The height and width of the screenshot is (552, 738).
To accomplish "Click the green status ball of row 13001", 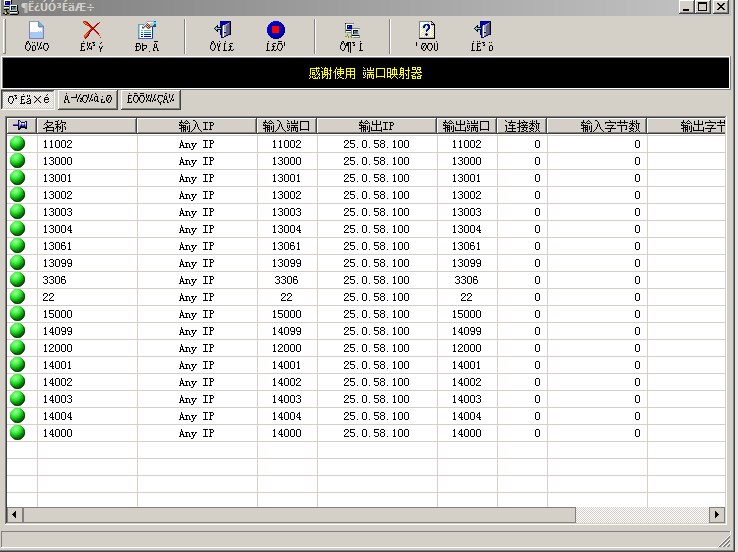I will [17, 177].
